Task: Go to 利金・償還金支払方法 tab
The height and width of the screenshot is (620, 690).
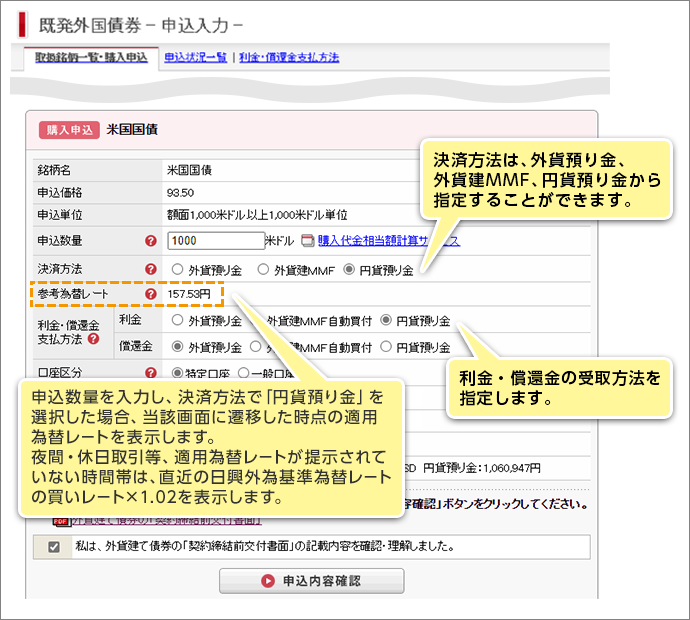Action: 289,57
